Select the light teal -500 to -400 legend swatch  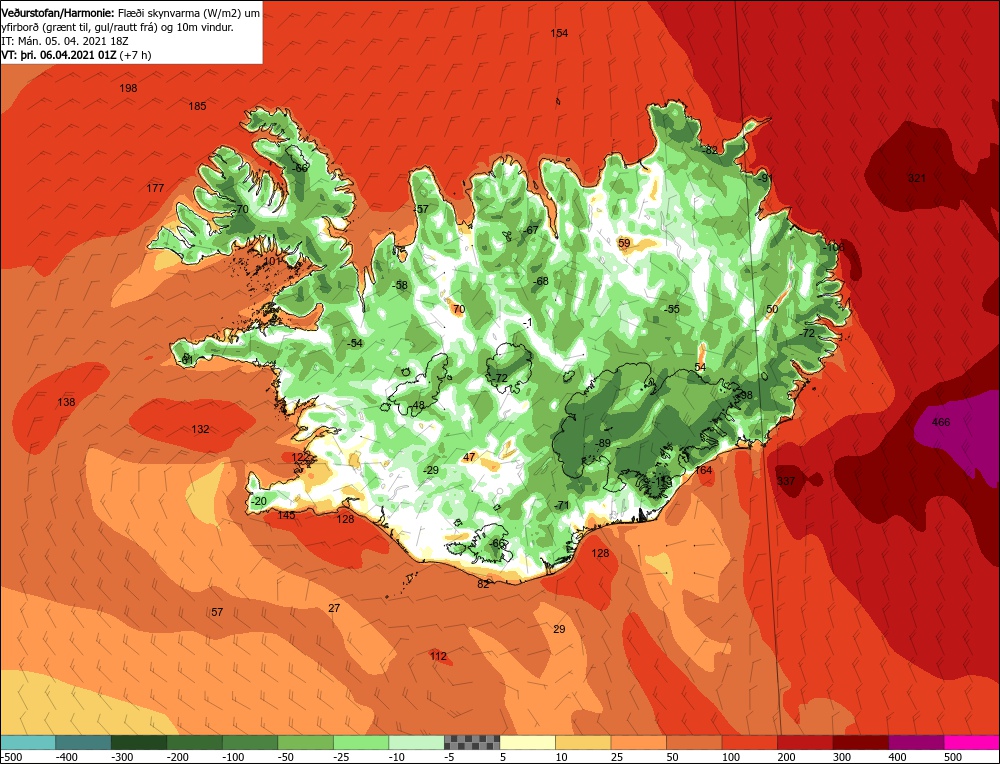(28, 742)
